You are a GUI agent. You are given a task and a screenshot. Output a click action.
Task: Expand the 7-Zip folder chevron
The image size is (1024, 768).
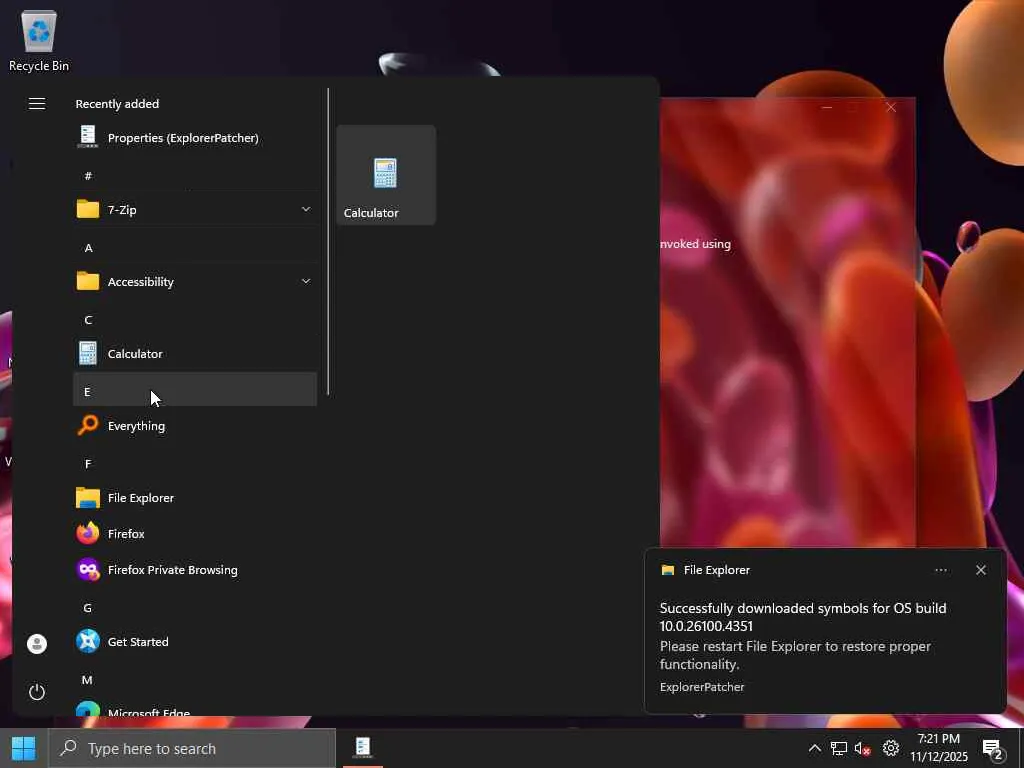pyautogui.click(x=306, y=209)
